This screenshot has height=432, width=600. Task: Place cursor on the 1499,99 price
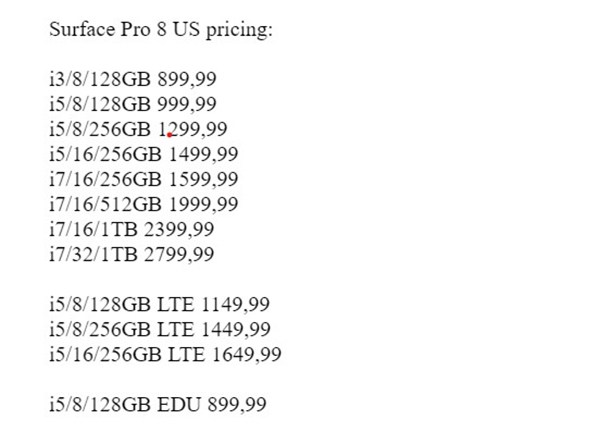click(204, 154)
